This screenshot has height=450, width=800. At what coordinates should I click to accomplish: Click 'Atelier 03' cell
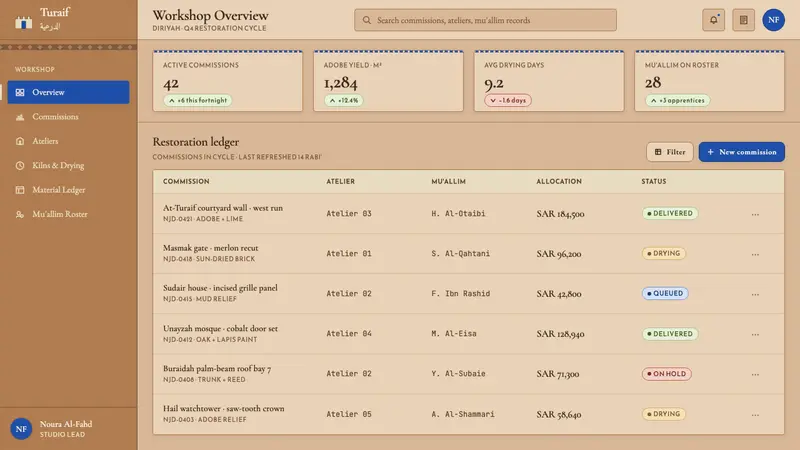pos(349,213)
